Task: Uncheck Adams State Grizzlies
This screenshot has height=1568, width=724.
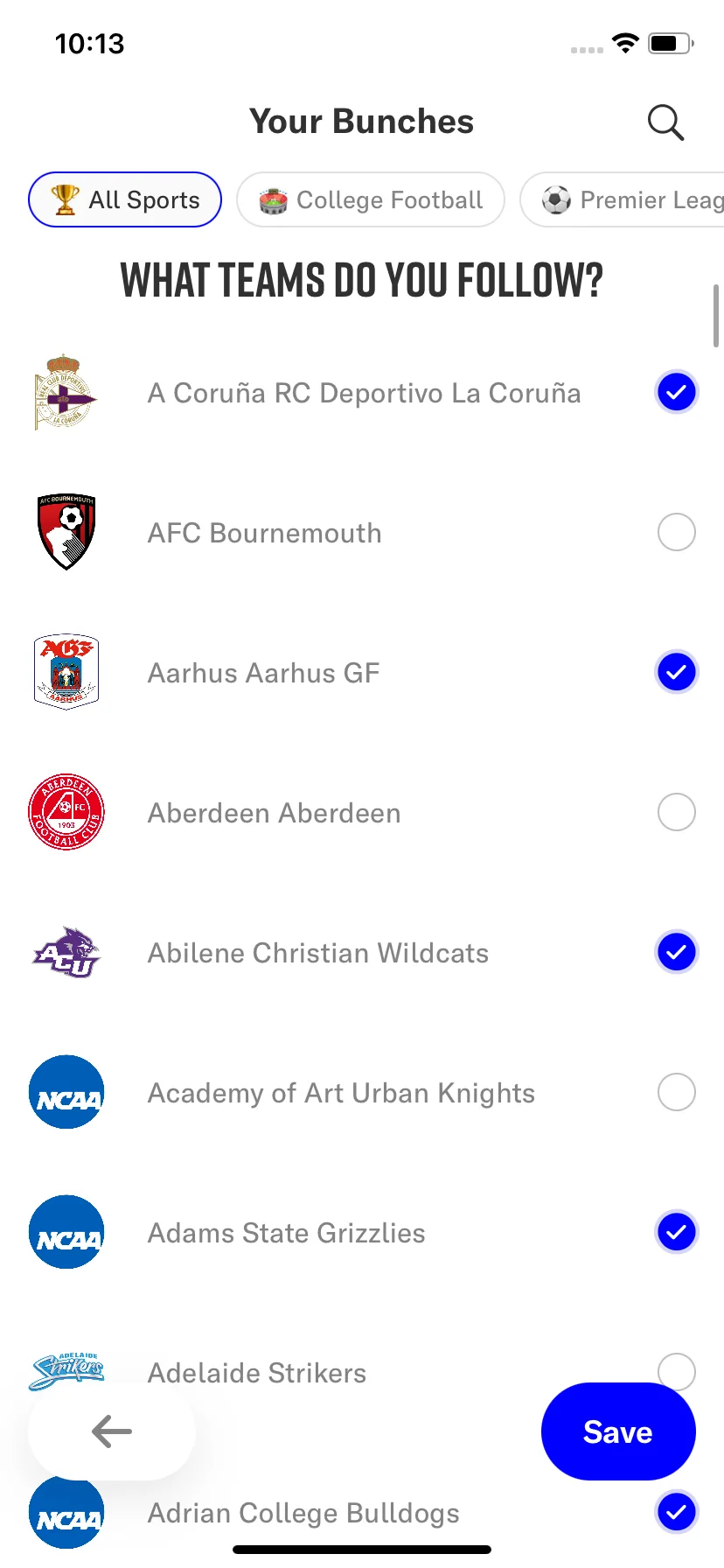Action: pyautogui.click(x=677, y=1232)
